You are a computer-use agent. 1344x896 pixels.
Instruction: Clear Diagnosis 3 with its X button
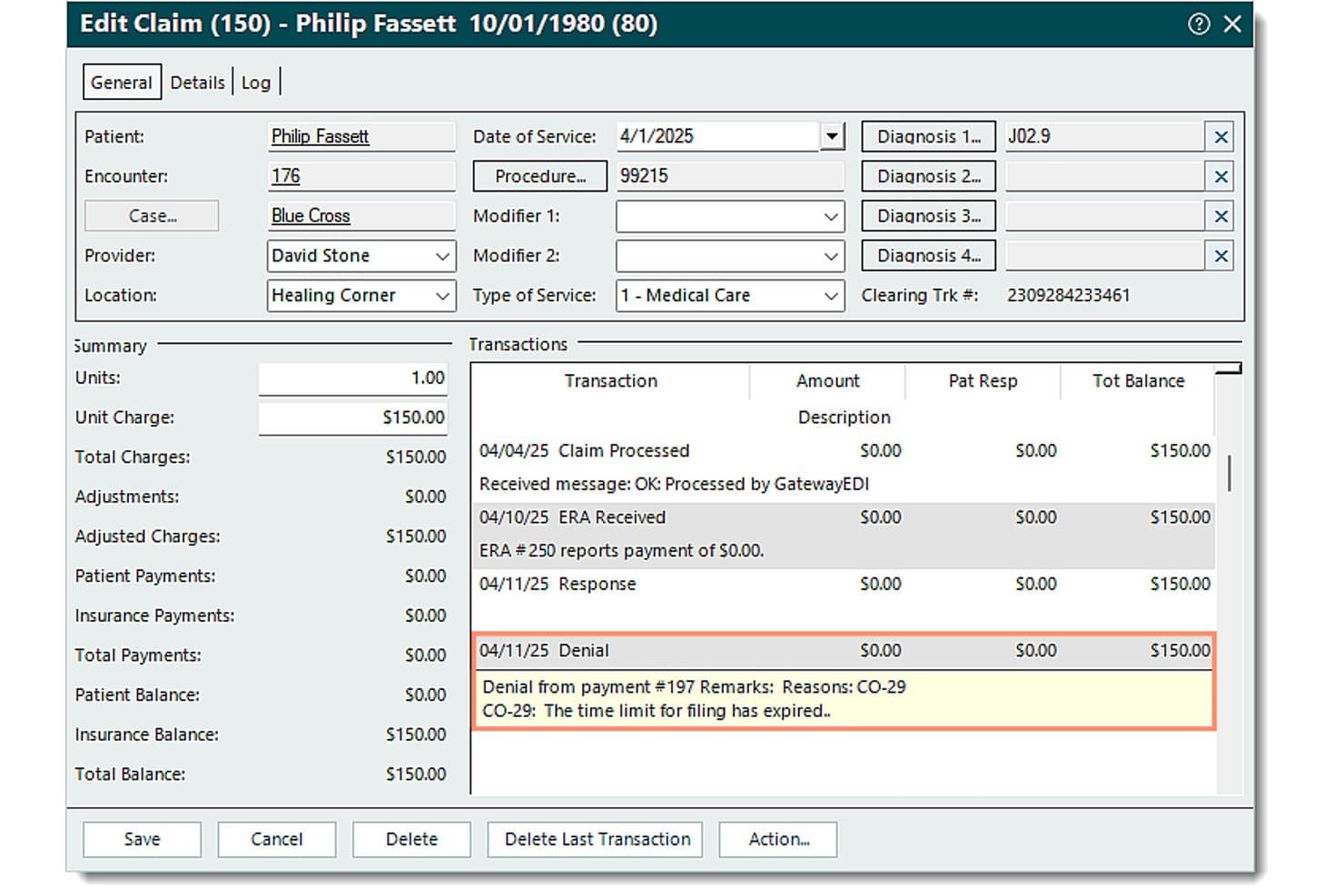[1220, 216]
